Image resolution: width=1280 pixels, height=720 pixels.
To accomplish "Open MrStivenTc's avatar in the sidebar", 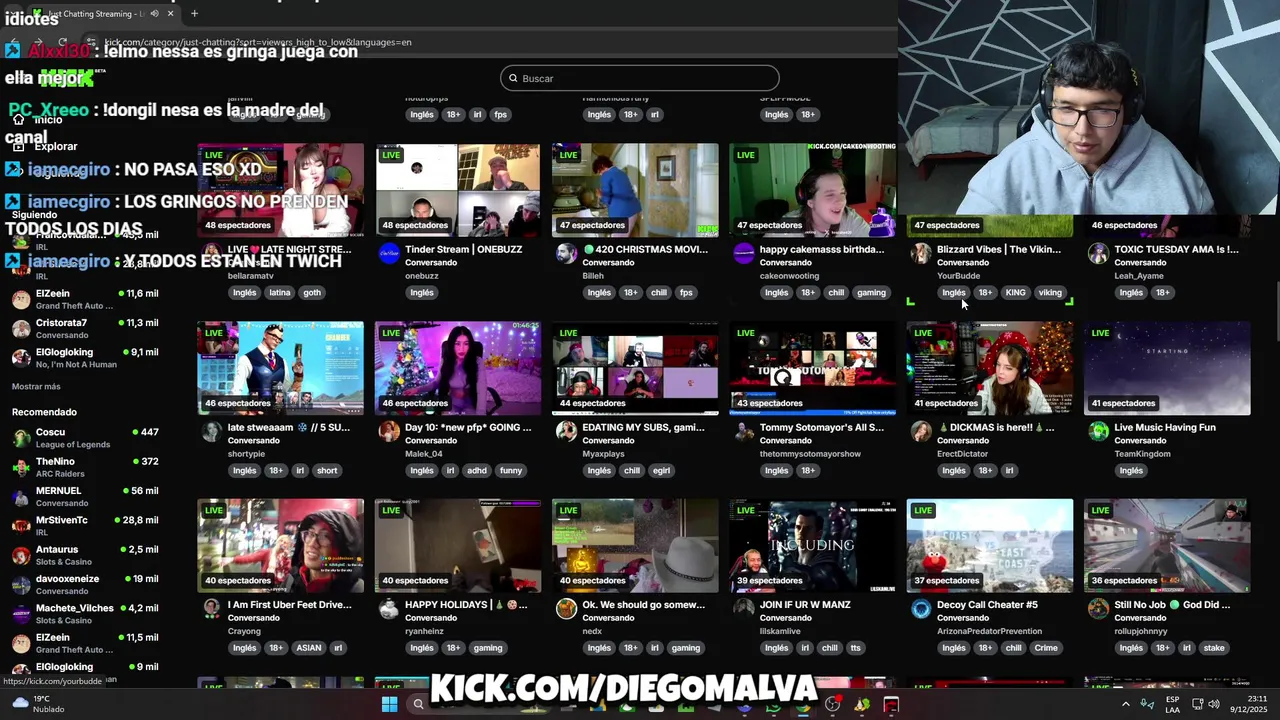I will [21, 526].
